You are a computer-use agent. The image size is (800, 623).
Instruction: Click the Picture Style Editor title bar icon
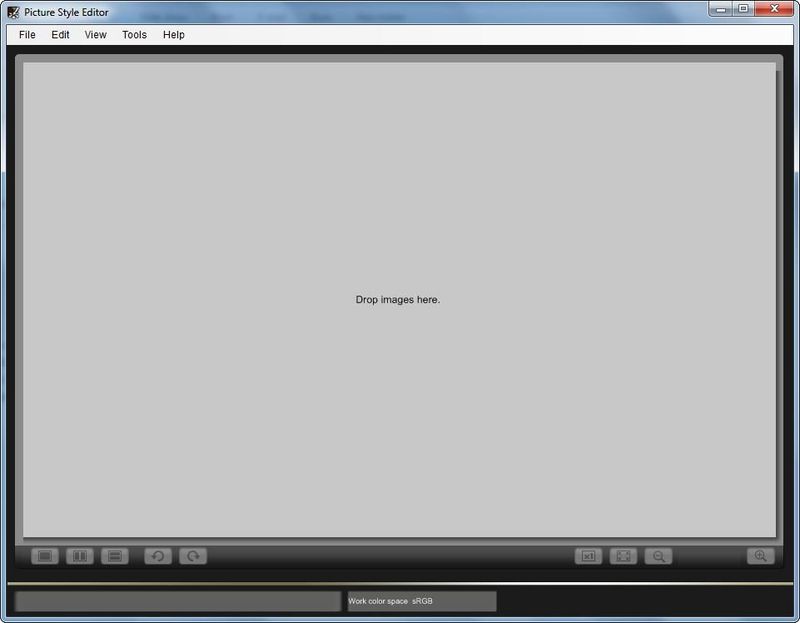pos(13,12)
